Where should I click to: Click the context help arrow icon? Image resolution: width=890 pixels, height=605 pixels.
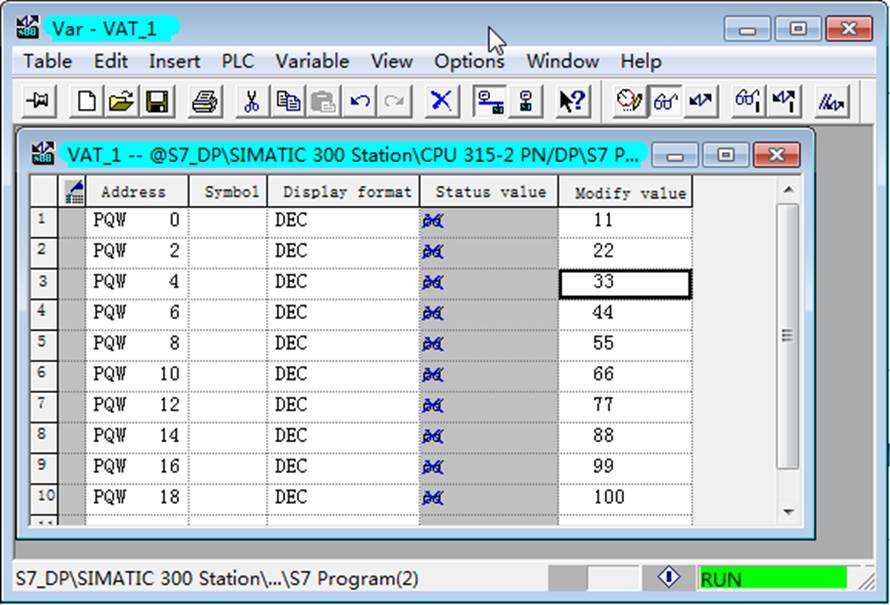click(572, 102)
